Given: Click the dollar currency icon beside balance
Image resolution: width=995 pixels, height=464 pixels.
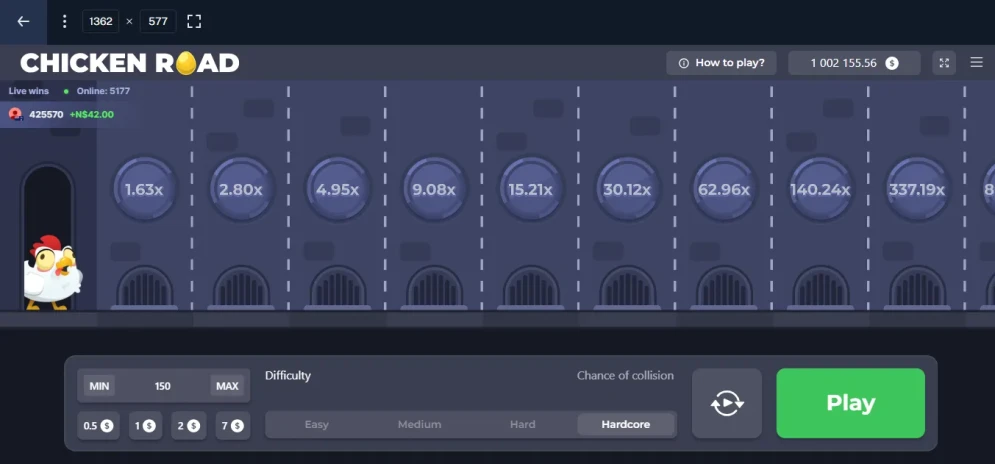Looking at the screenshot, I should tap(892, 63).
